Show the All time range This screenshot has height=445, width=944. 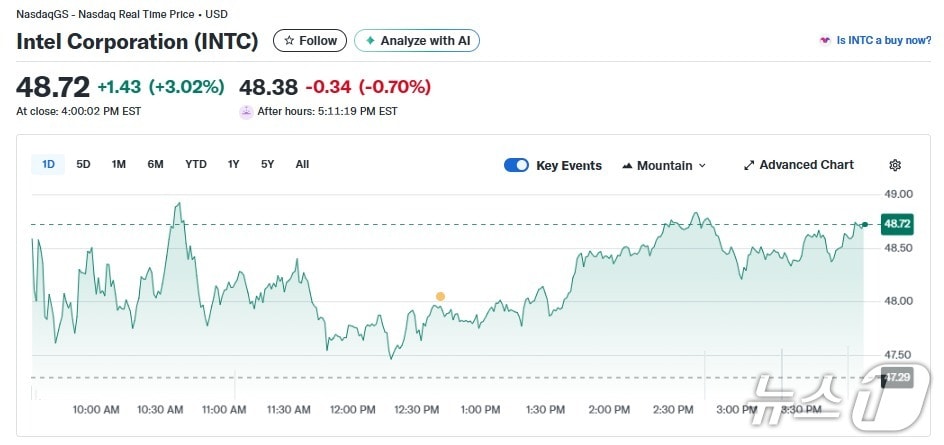(x=302, y=164)
